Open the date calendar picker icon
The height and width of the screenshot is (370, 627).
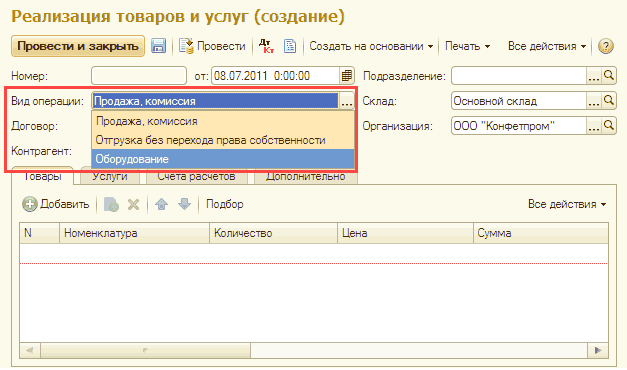click(x=347, y=76)
